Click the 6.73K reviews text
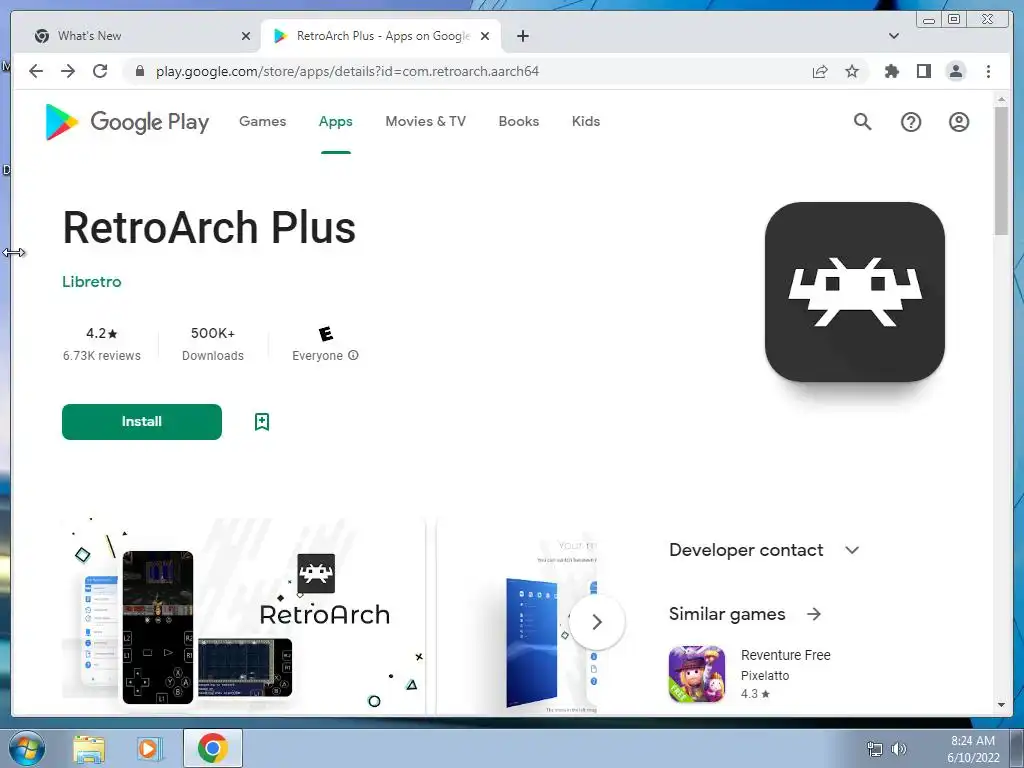This screenshot has width=1024, height=768. point(102,355)
